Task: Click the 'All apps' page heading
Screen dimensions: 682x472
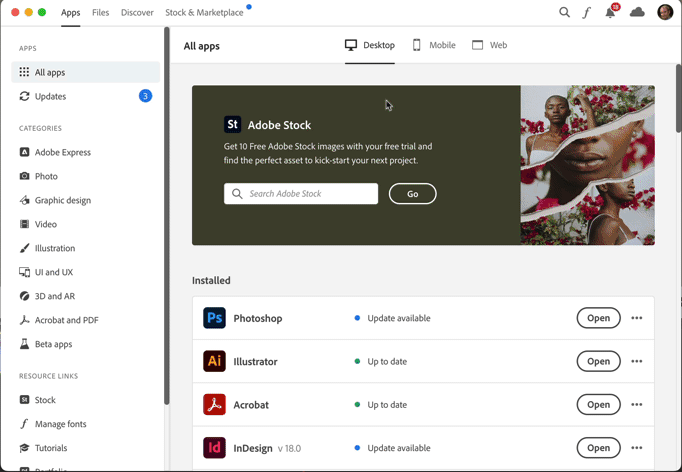Action: click(201, 46)
